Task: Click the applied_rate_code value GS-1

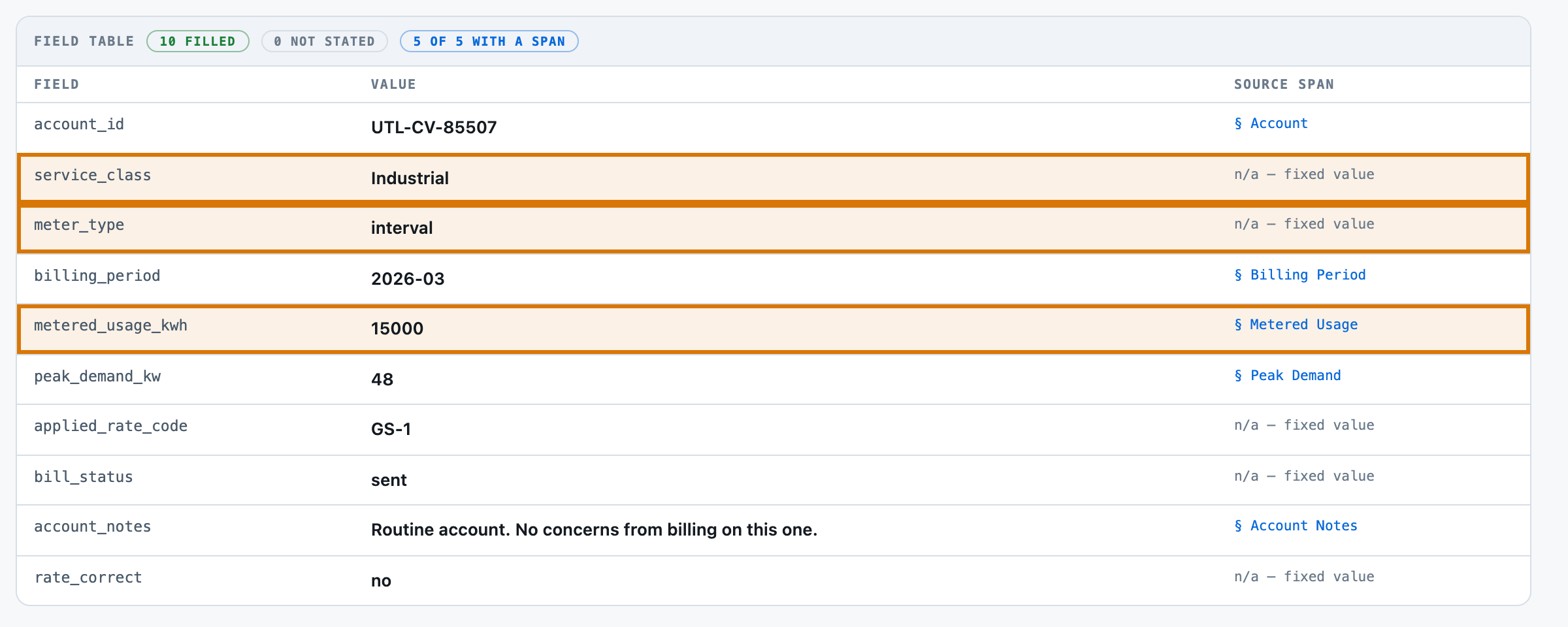Action: click(x=391, y=429)
